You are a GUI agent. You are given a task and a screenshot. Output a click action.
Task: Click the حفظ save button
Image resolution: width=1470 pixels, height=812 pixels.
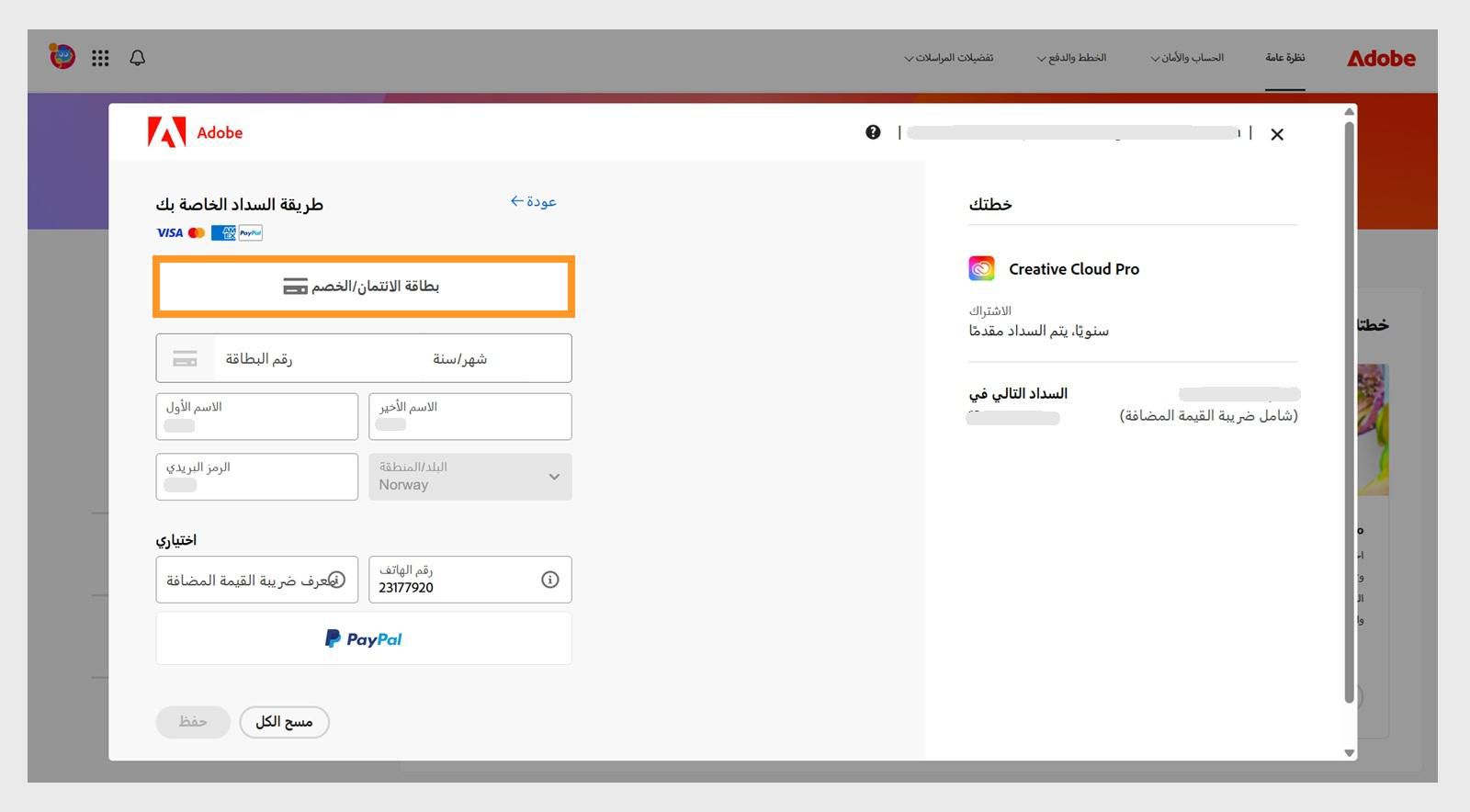[193, 722]
